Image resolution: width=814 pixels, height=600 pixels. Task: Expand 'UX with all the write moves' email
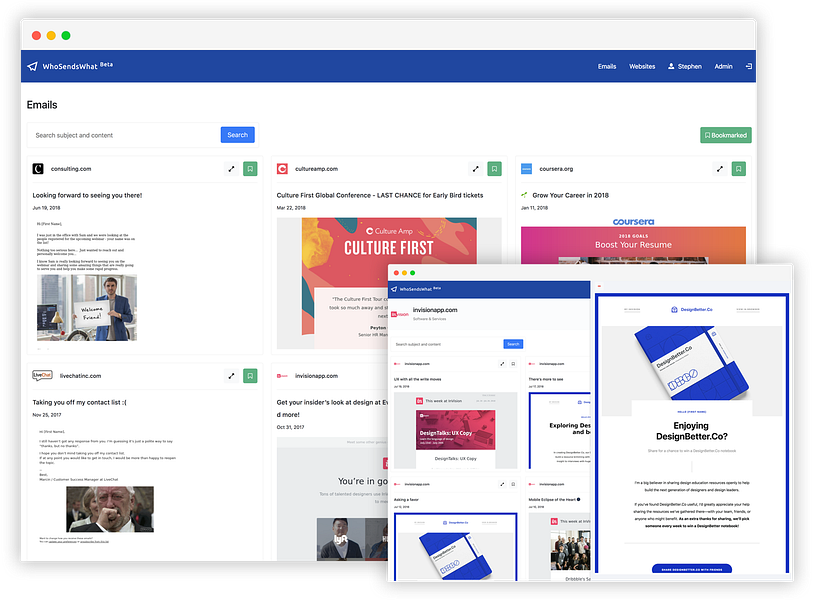pos(502,364)
